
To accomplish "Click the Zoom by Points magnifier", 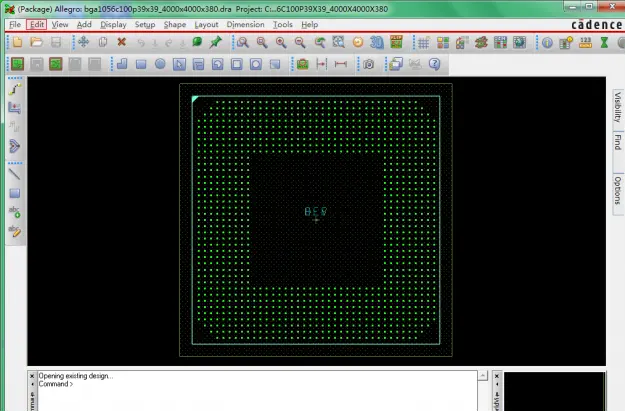I will pos(242,42).
